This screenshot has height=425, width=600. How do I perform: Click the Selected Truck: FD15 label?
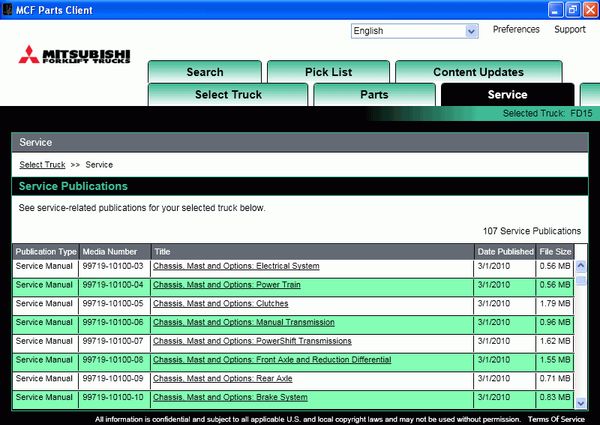coord(547,113)
